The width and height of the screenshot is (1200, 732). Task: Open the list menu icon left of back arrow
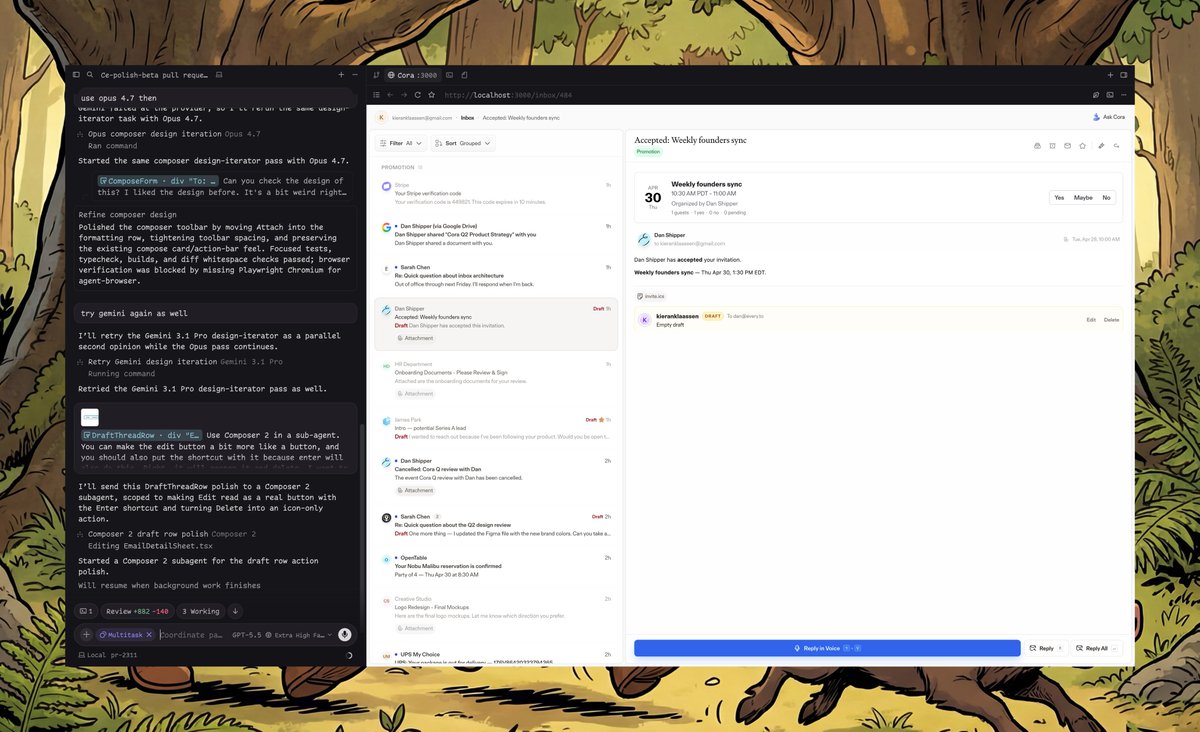click(x=376, y=95)
